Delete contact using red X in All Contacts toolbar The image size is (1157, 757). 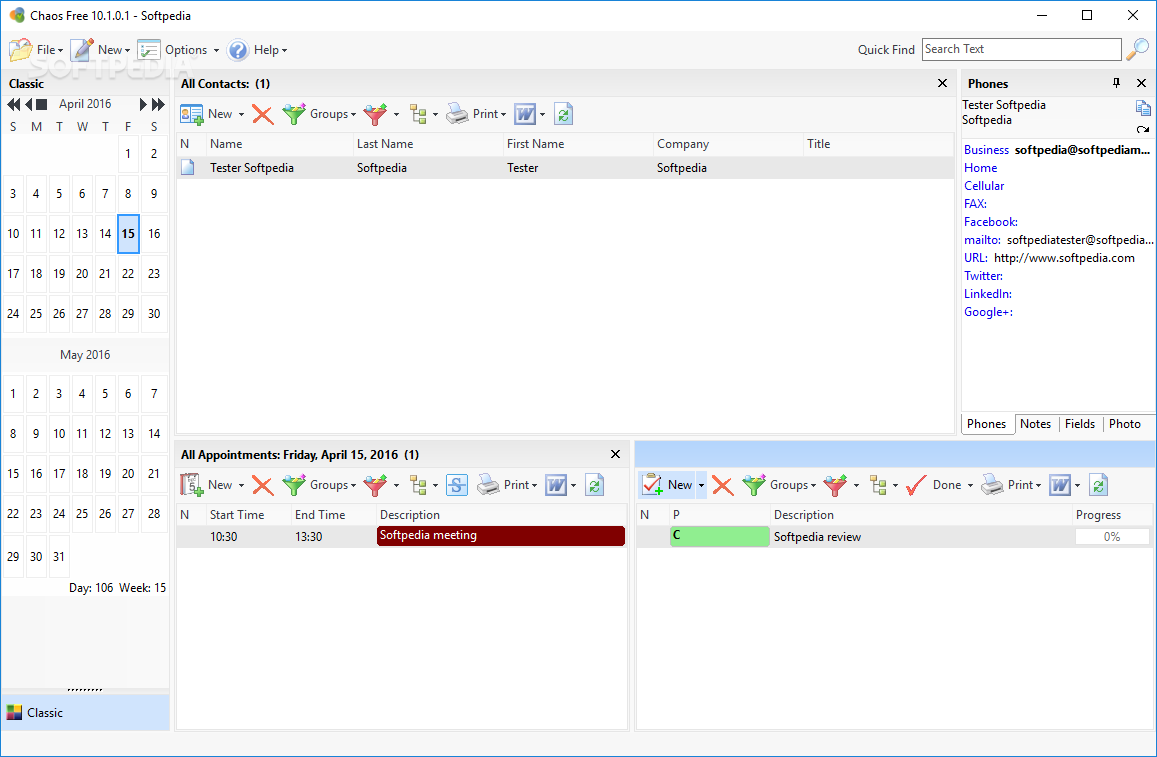pyautogui.click(x=262, y=114)
